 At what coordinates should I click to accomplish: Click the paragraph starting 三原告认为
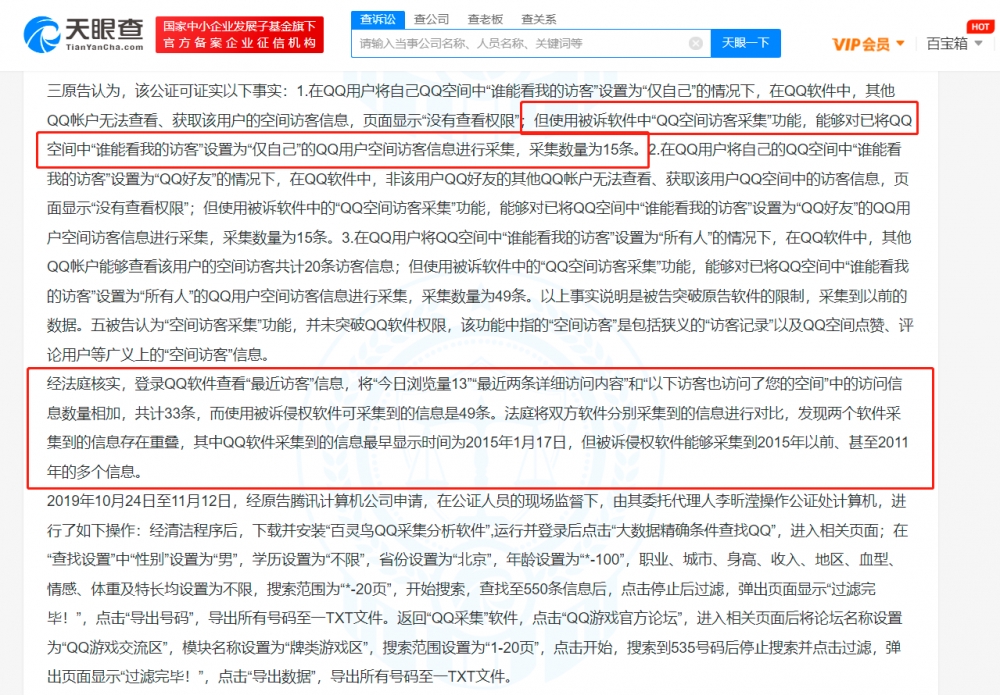point(480,223)
